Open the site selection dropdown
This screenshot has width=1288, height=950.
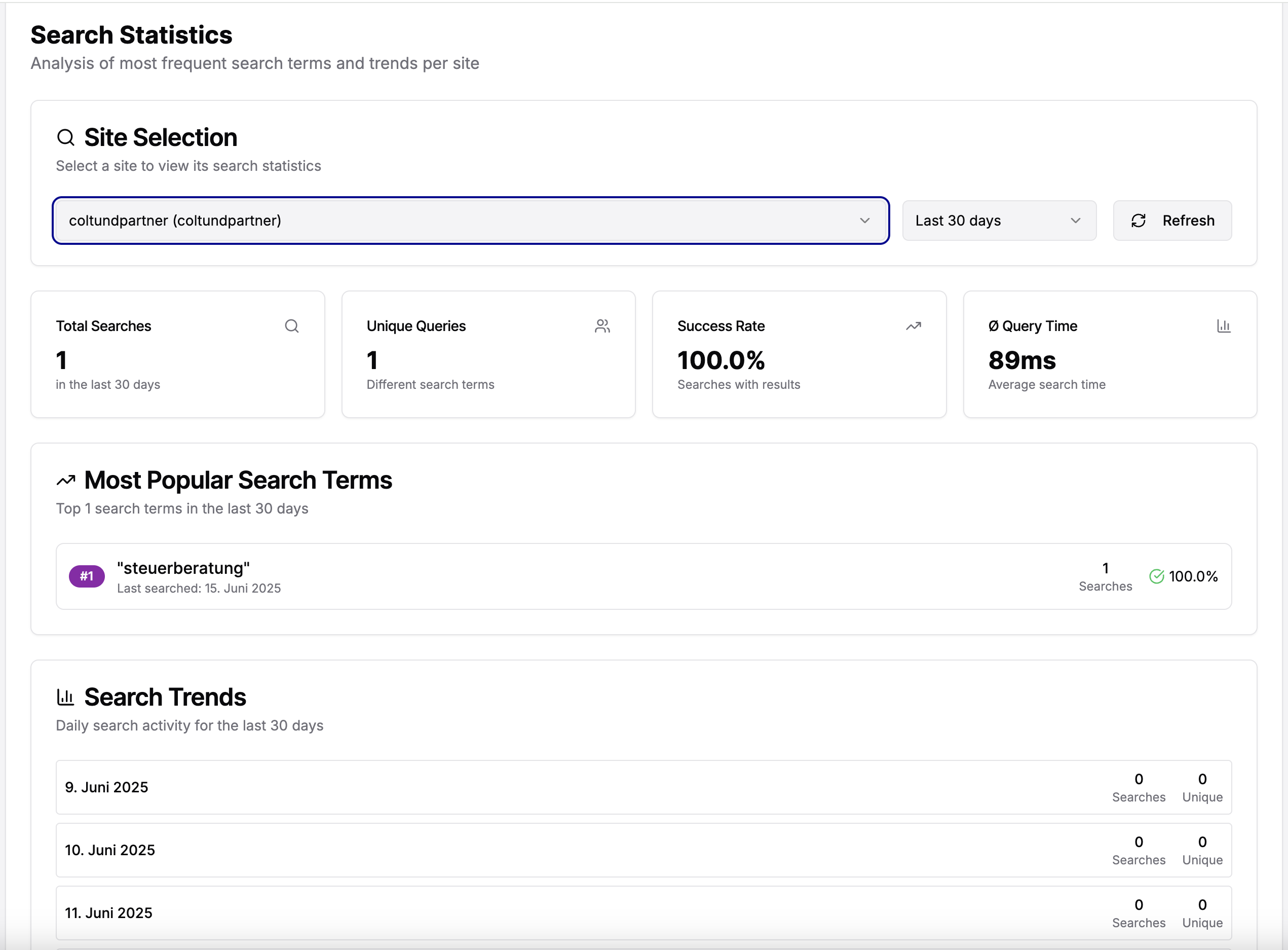(x=470, y=220)
